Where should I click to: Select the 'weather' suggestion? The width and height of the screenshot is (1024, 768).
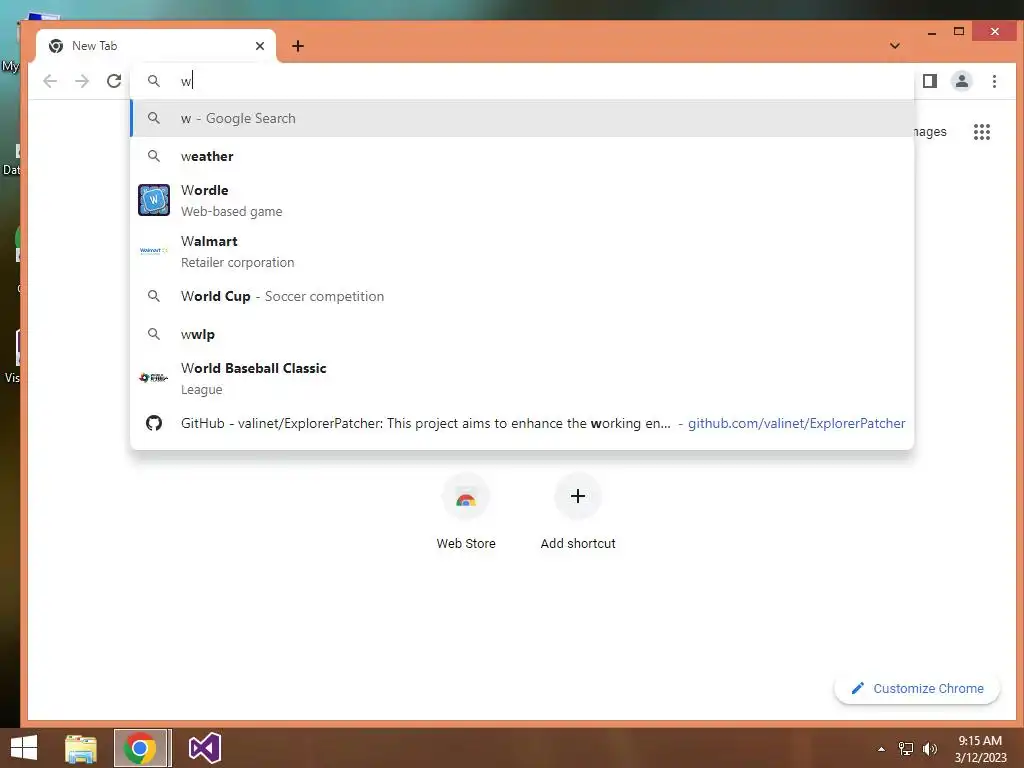coord(522,156)
